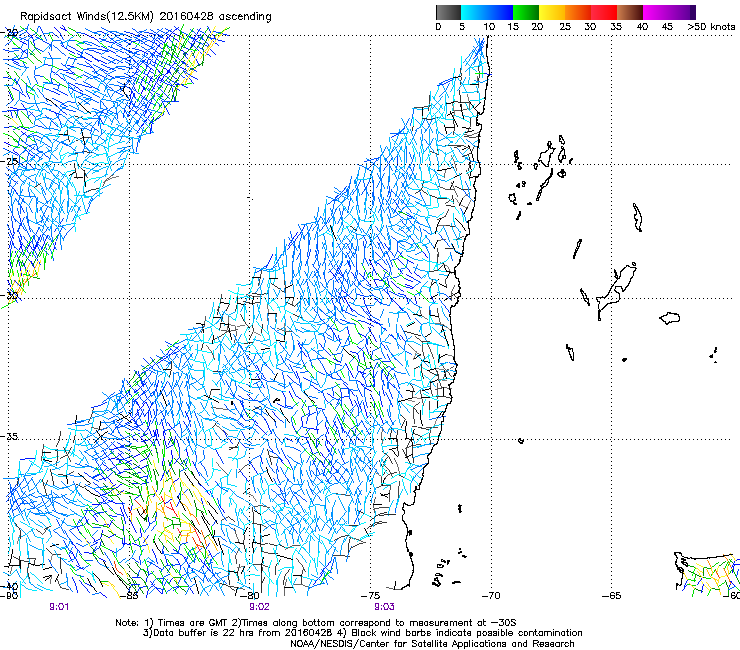Click the magenta 40-45 knots legend swatch

[x=656, y=12]
